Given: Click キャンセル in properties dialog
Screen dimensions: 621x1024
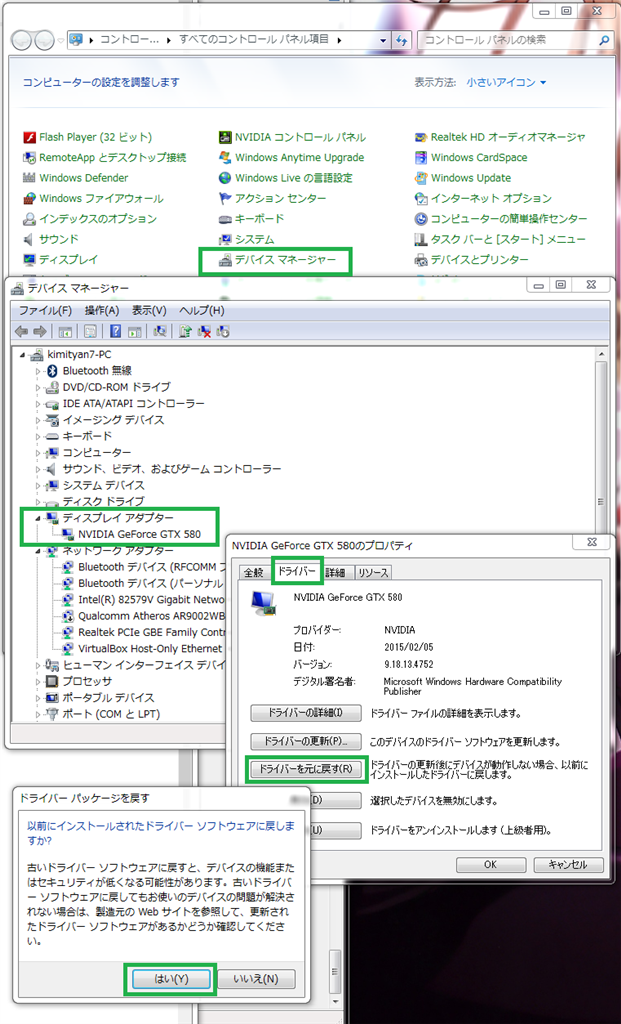Looking at the screenshot, I should (569, 864).
